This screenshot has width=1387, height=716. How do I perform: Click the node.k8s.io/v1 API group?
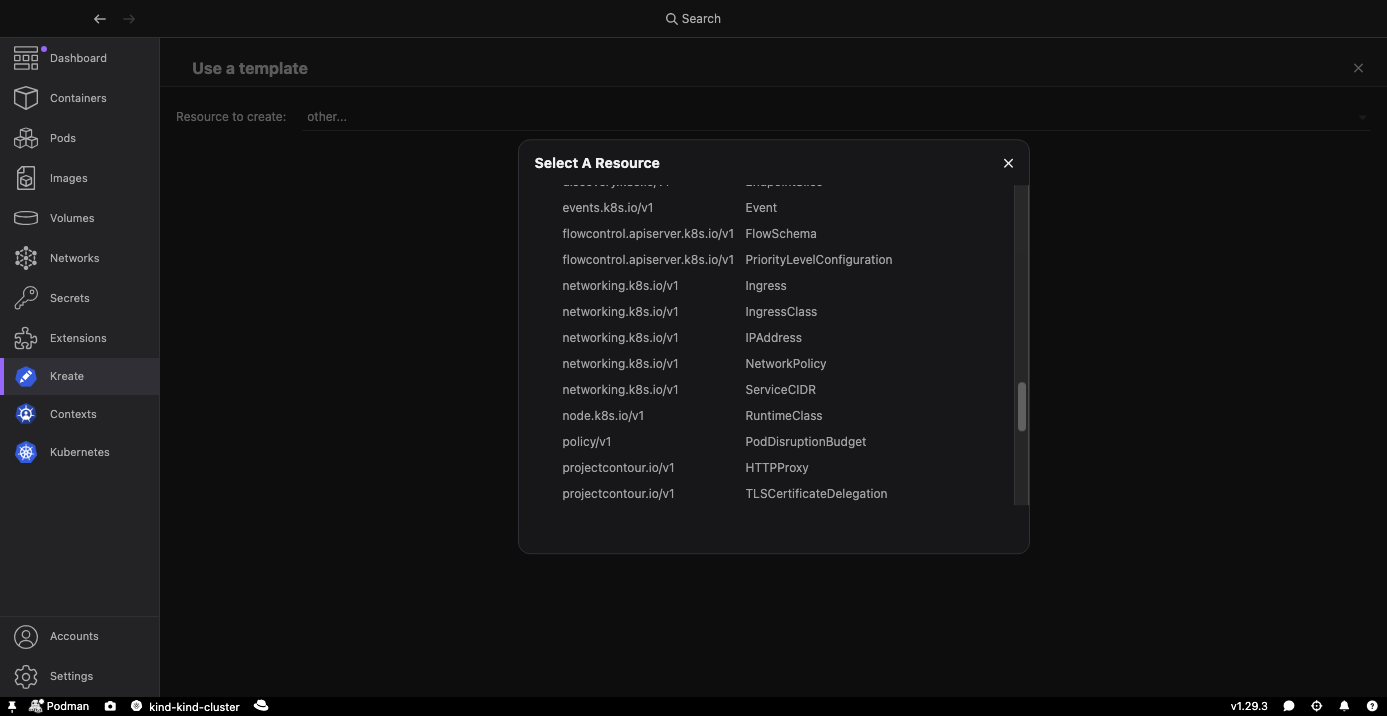[603, 416]
